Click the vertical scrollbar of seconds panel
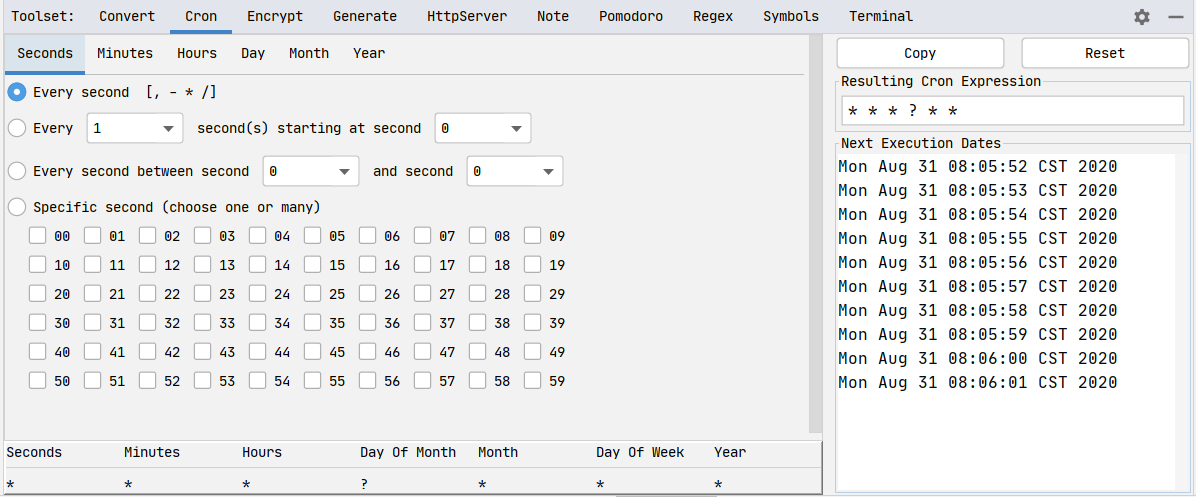Viewport: 1196px width, 497px height. click(x=815, y=234)
